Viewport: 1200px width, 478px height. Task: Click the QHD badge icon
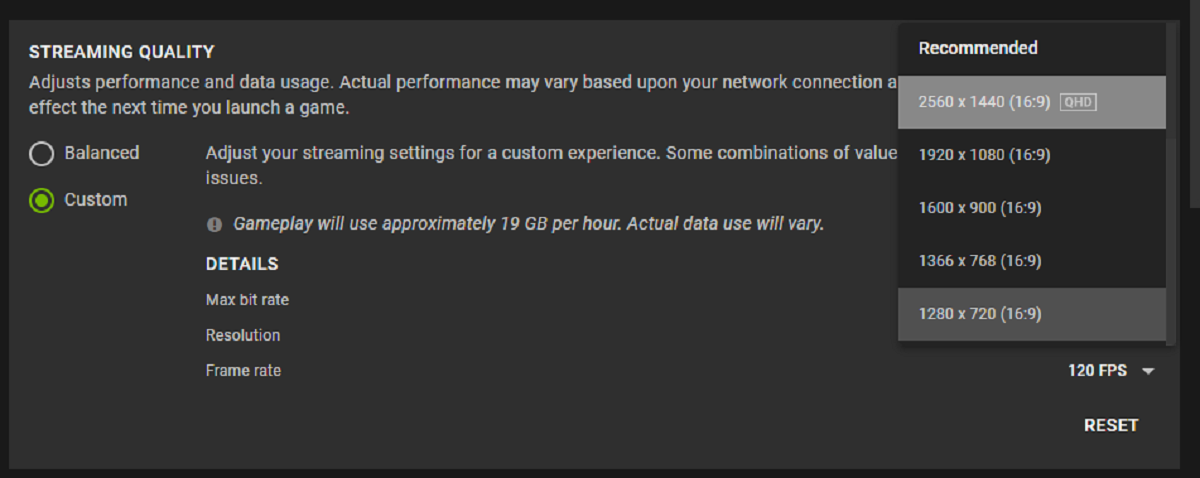(x=1079, y=102)
